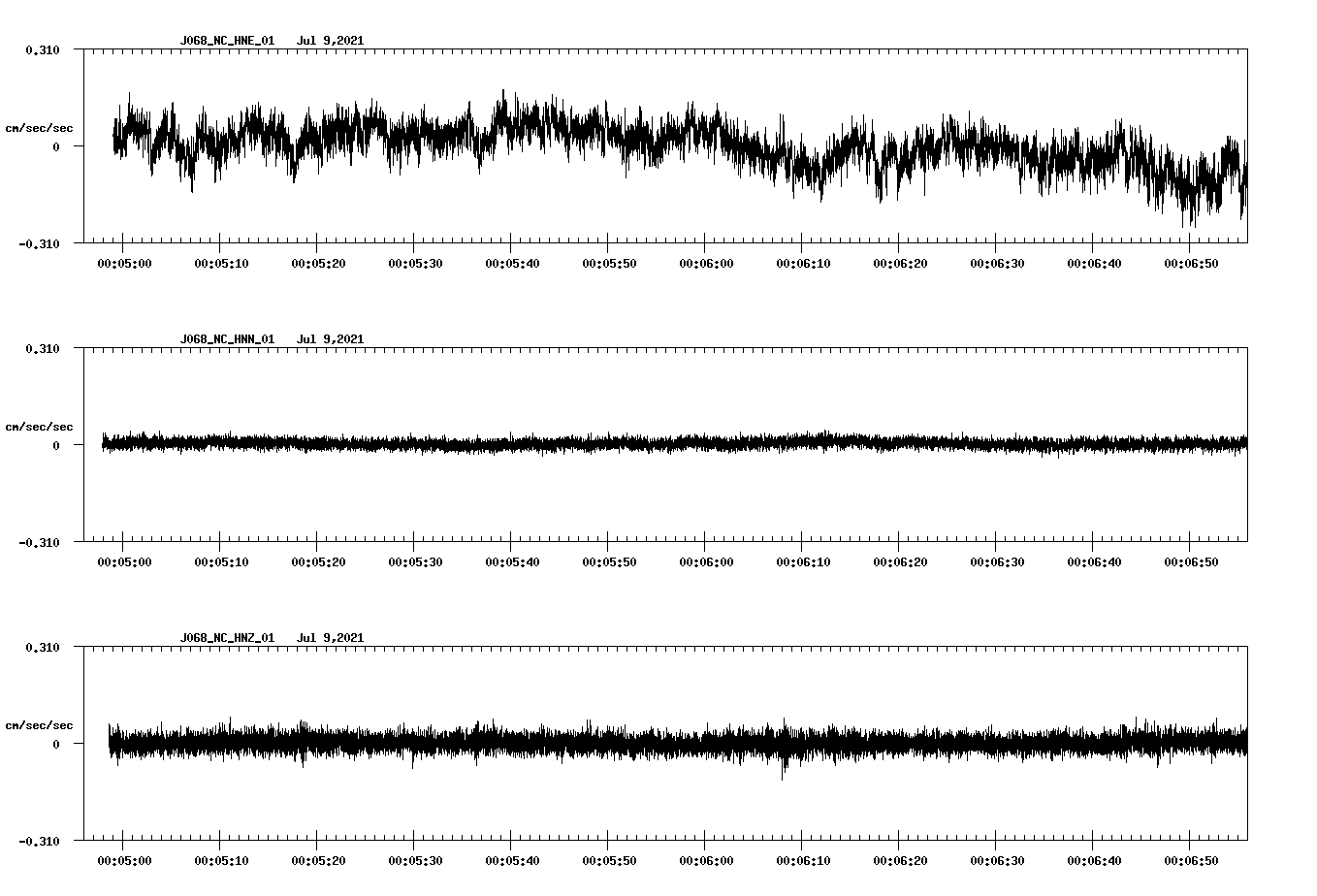Click 00:06:40 time label under HNE plot
Image resolution: width=1317 pixels, height=896 pixels.
(x=1094, y=264)
